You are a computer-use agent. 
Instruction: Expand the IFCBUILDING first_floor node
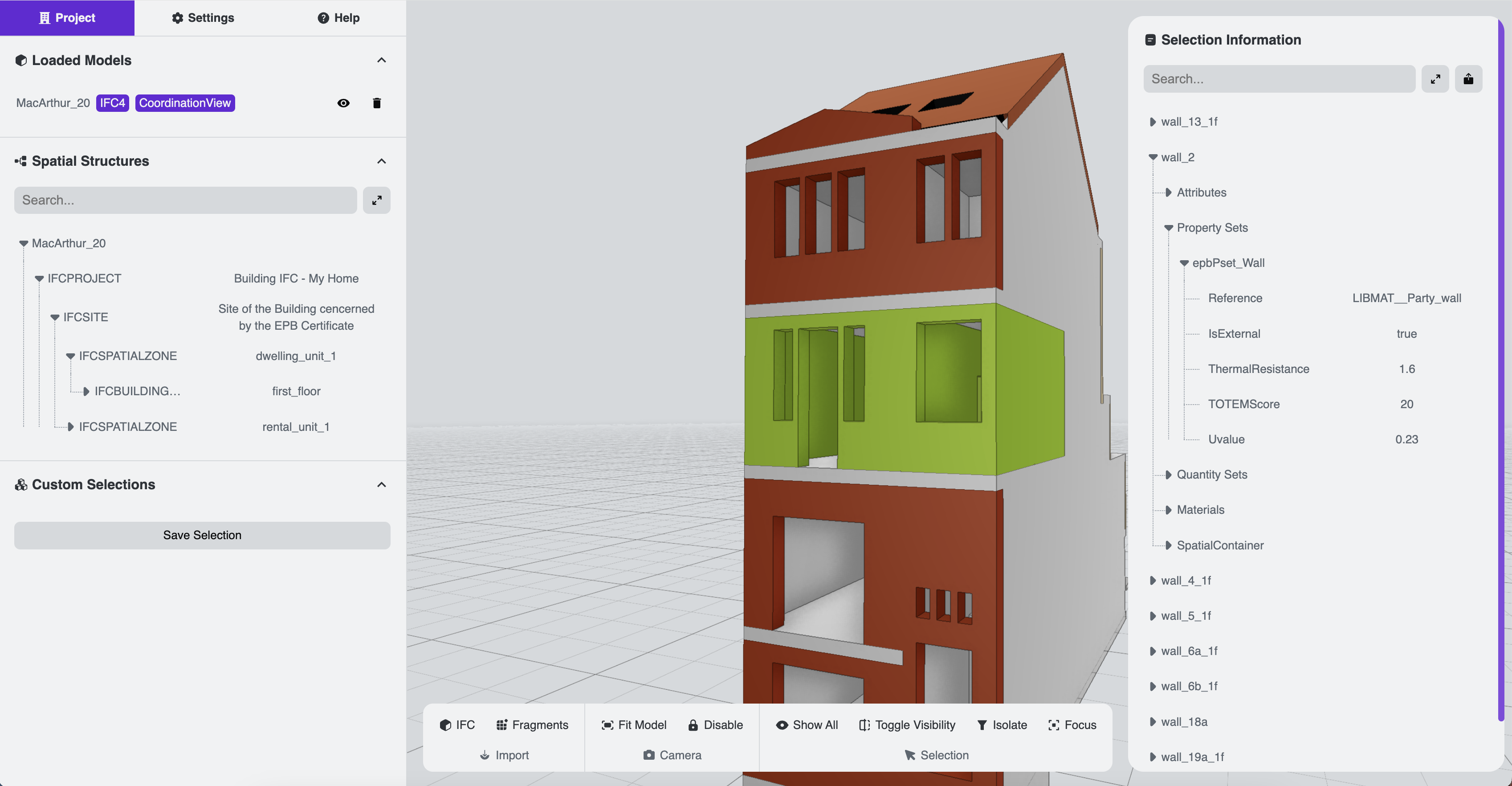[86, 391]
